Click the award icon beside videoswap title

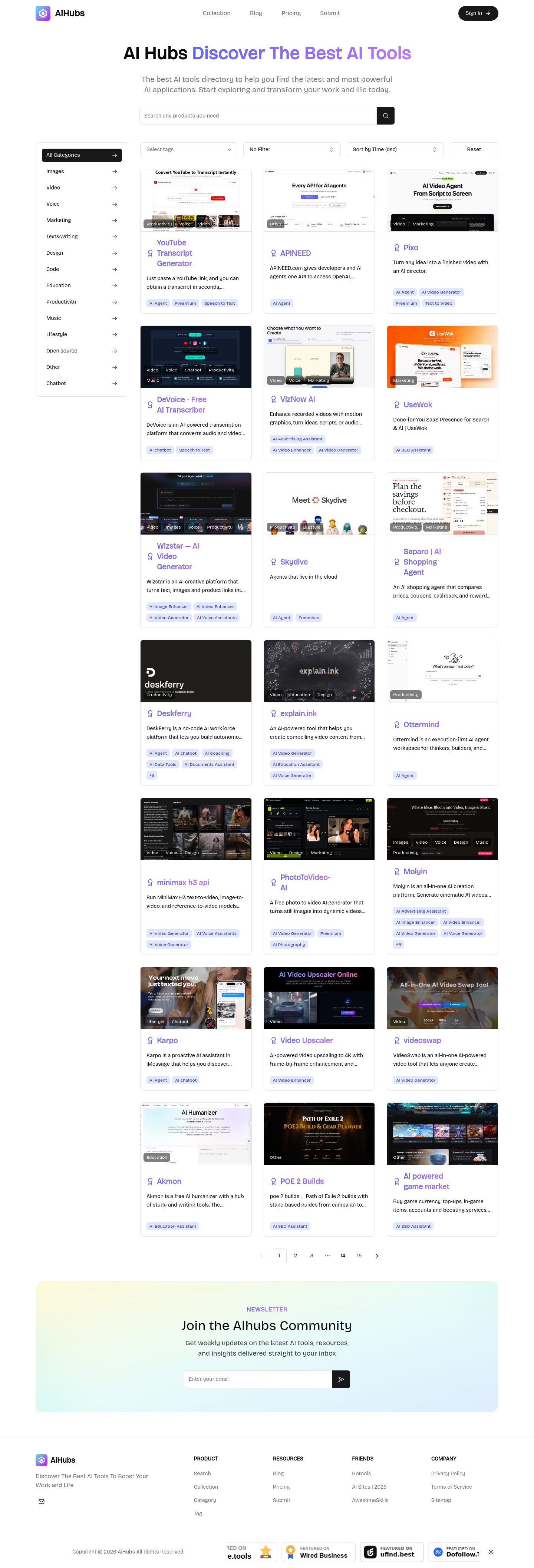click(397, 1040)
